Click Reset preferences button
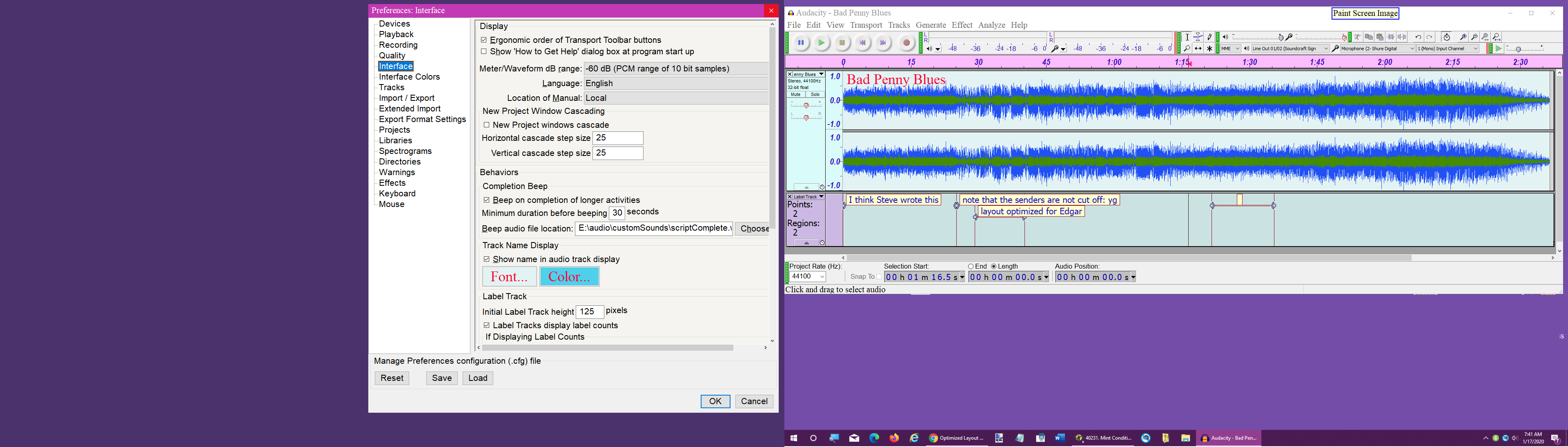The image size is (1568, 447). pyautogui.click(x=392, y=378)
